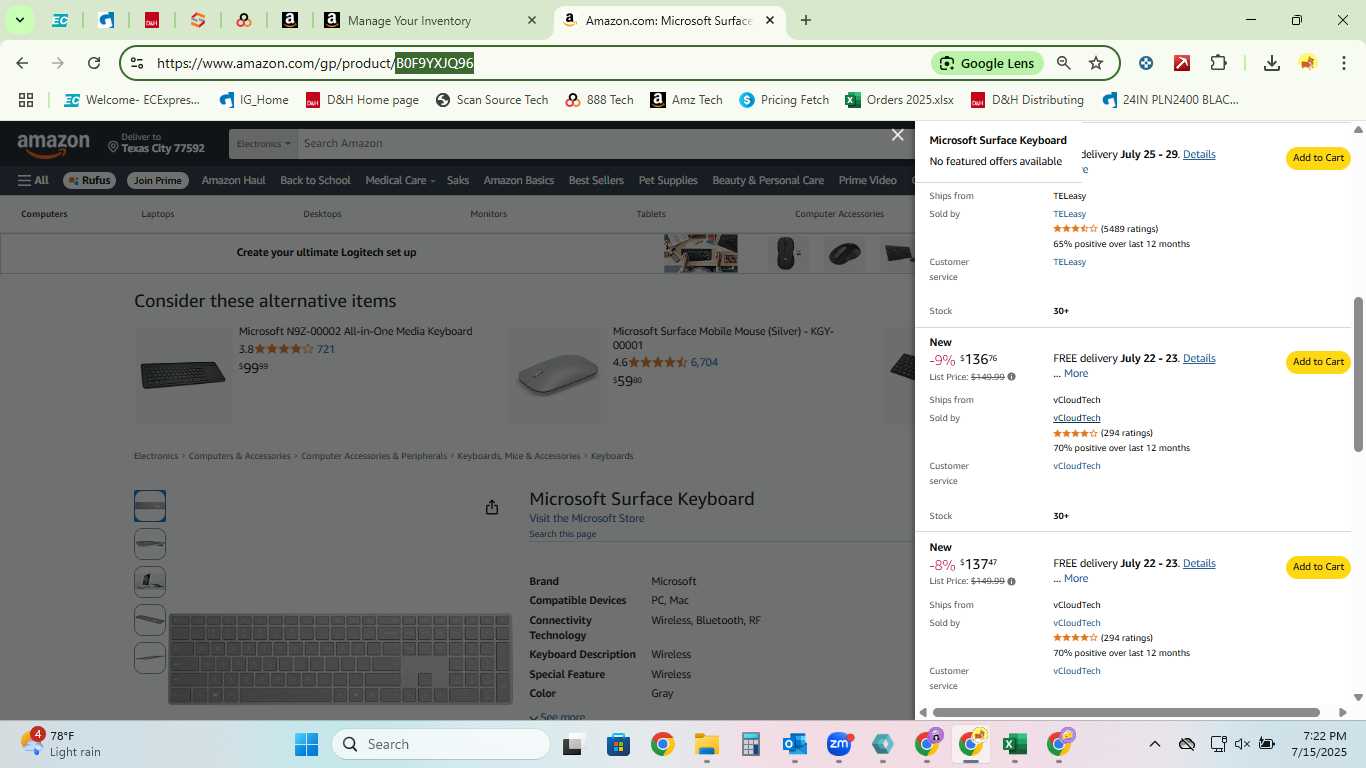Open TELeasy seller link under Sold by
1366x768 pixels.
tap(1069, 214)
